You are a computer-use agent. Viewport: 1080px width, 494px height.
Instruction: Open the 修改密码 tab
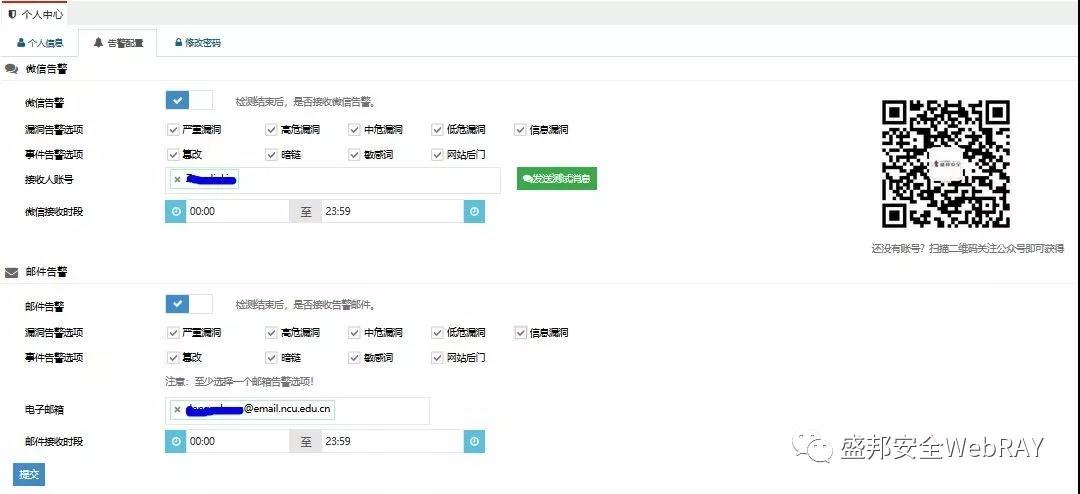click(x=198, y=43)
